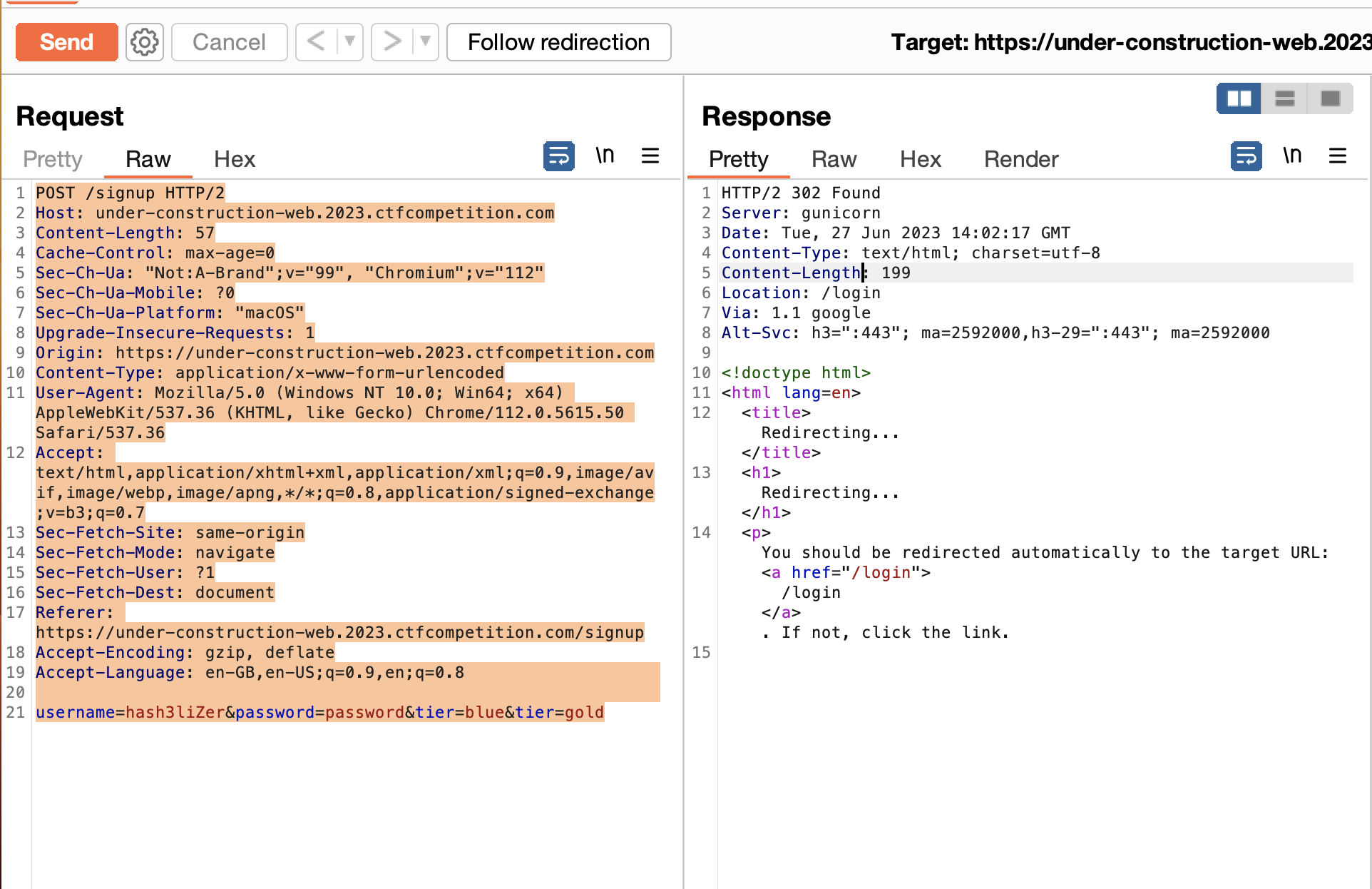The height and width of the screenshot is (889, 1372).
Task: Go forward to next request arrow
Action: click(391, 42)
